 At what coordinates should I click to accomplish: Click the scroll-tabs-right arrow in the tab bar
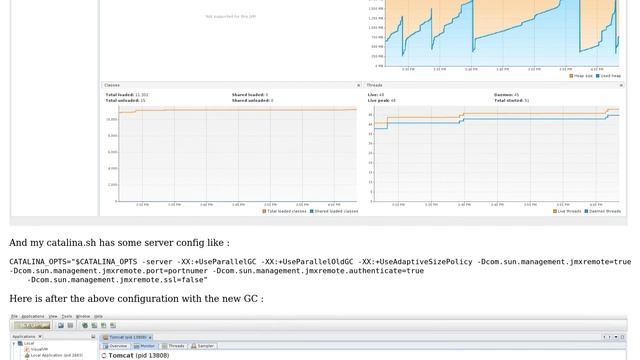pyautogui.click(x=610, y=337)
